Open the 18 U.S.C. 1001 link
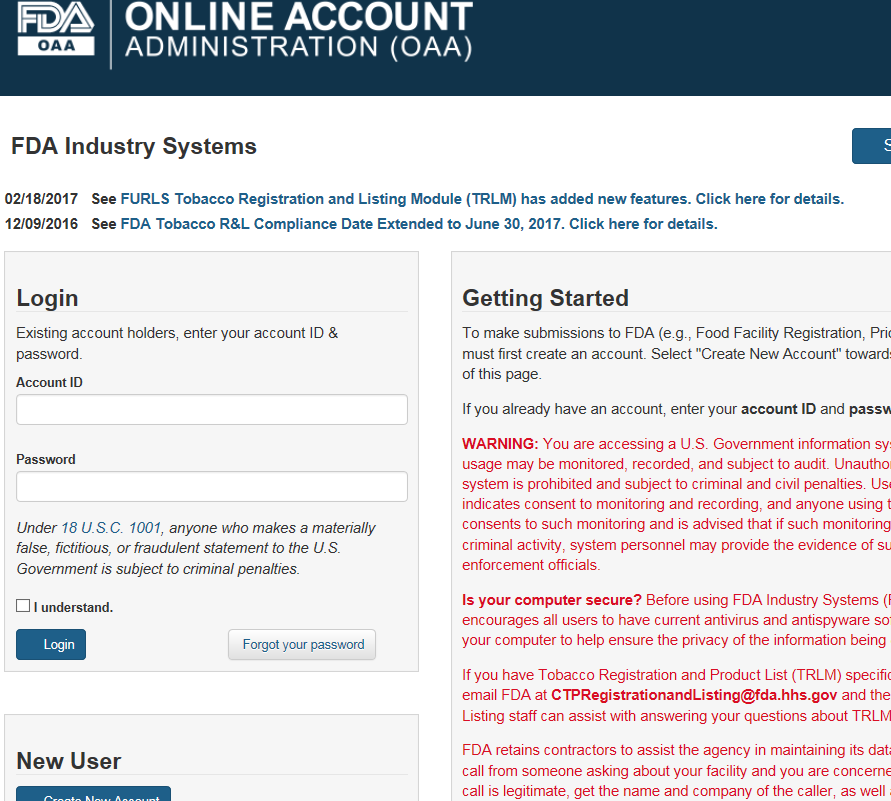This screenshot has height=801, width=891. (x=111, y=528)
